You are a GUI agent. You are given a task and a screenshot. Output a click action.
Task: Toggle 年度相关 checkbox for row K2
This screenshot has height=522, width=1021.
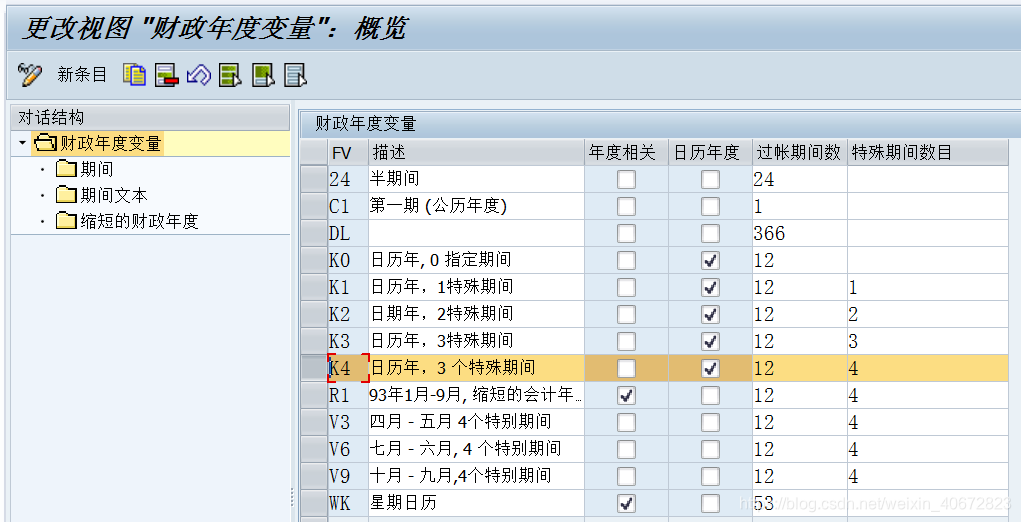click(626, 314)
